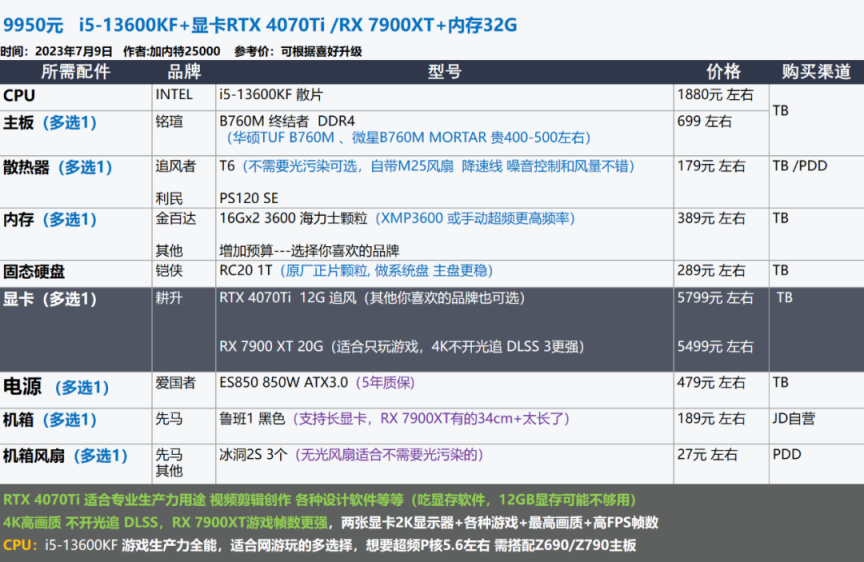Click the 'INTEL' brand cell
Screen dimensions: 864x562
174,95
